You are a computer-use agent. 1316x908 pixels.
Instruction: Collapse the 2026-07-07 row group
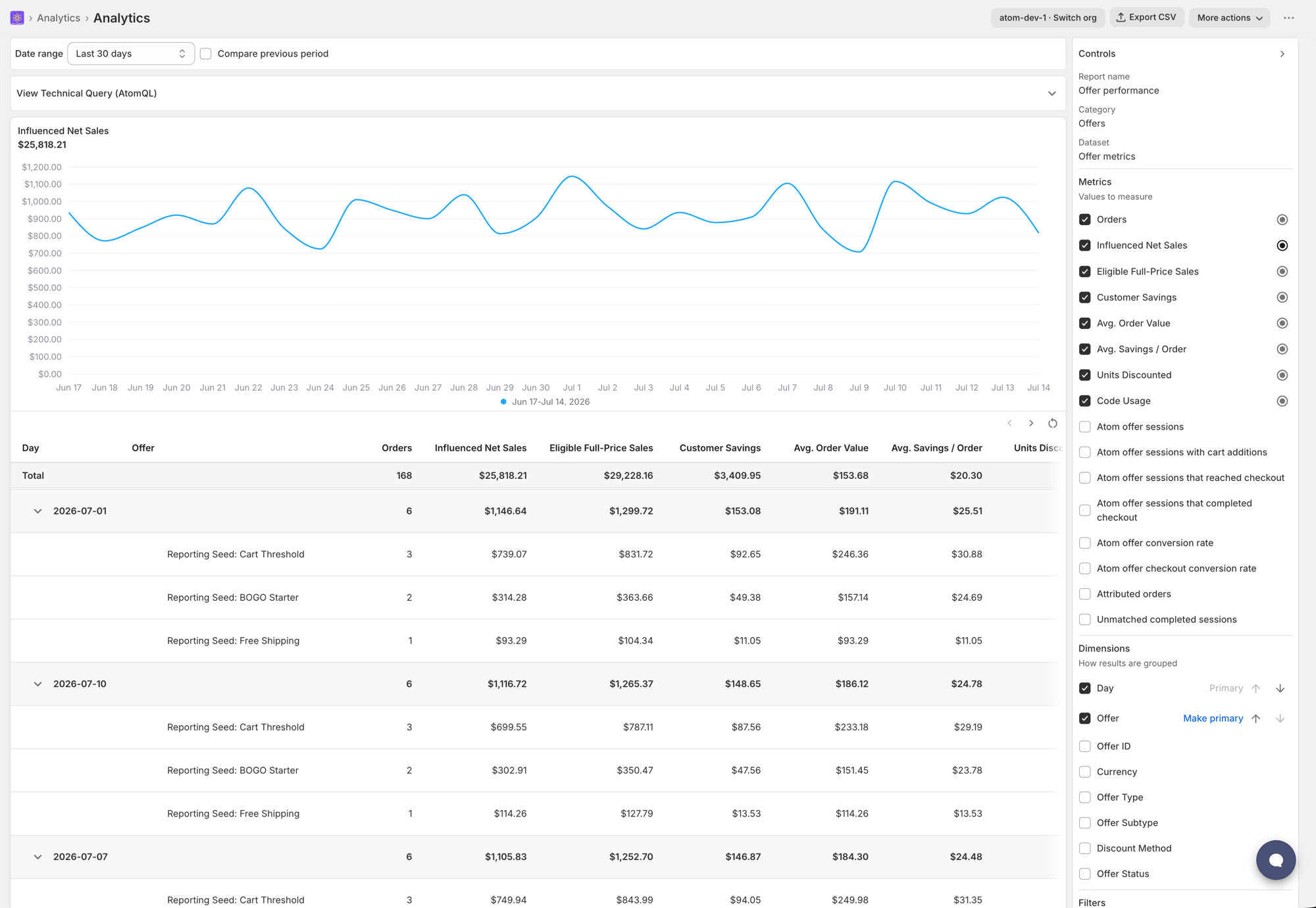point(38,857)
